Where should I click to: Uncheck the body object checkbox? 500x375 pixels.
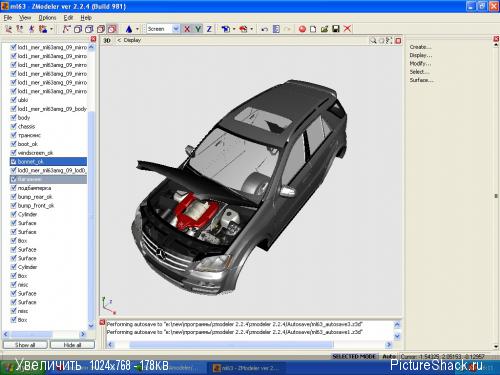(13, 117)
